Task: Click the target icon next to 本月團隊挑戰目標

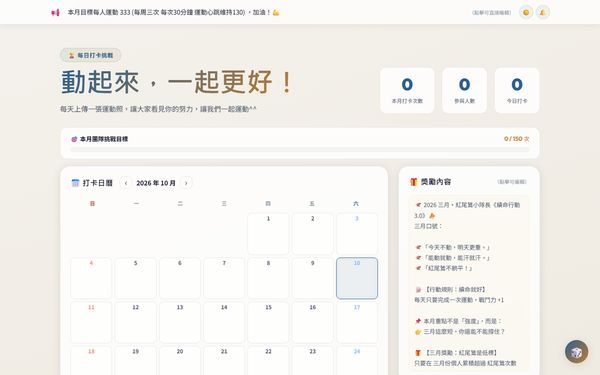Action: point(74,139)
